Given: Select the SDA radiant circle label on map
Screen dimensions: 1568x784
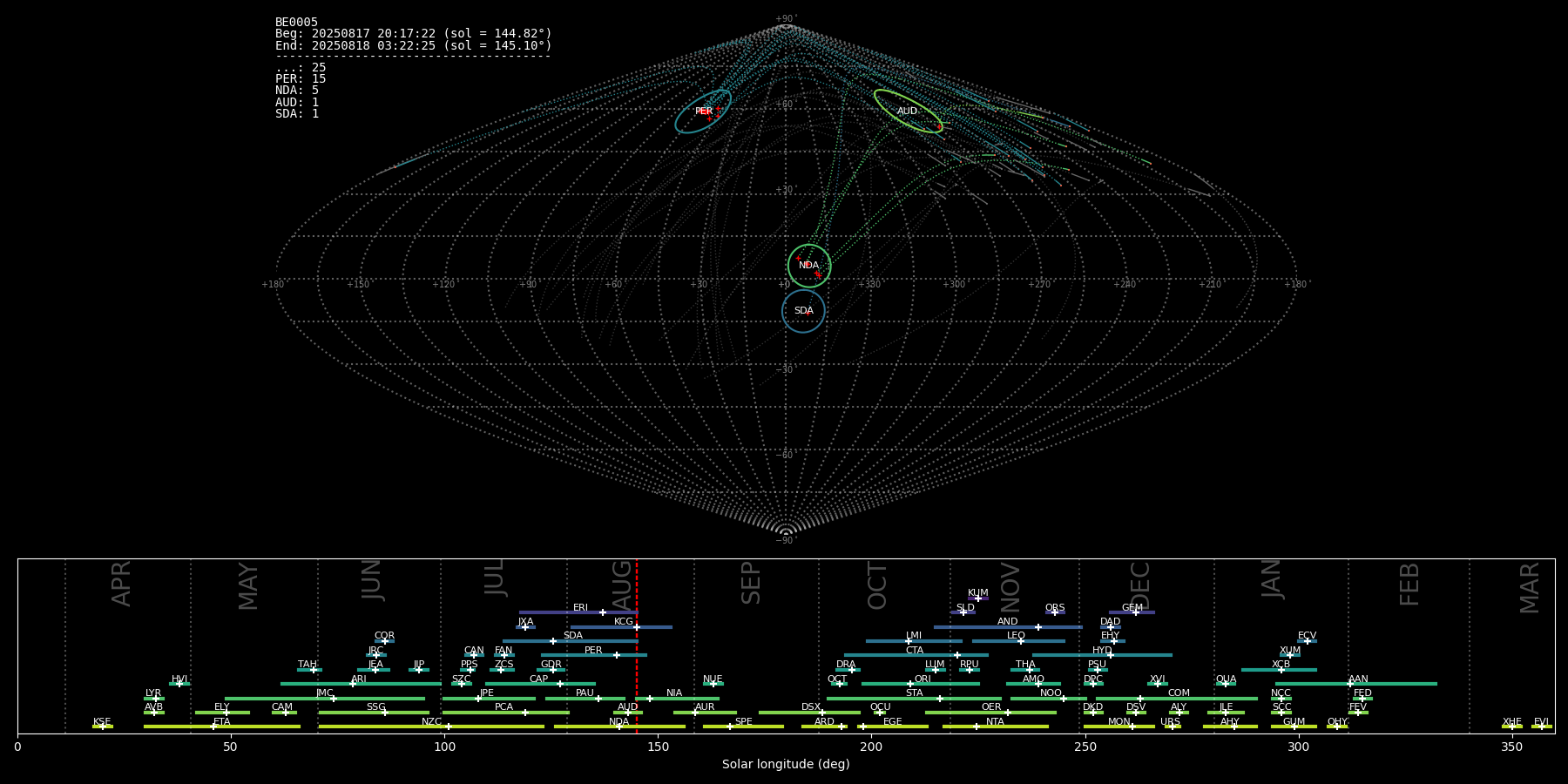Looking at the screenshot, I should coord(804,311).
